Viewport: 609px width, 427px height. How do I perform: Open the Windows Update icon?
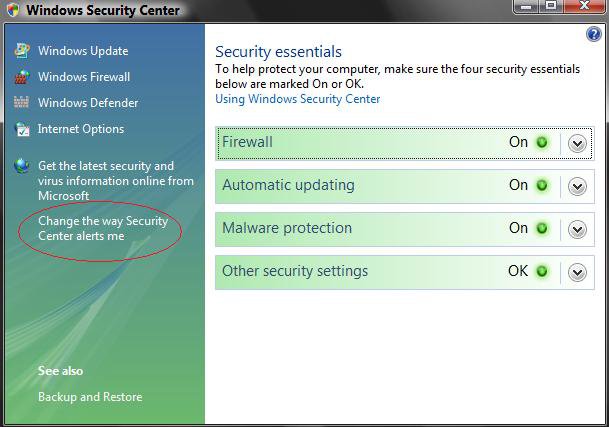[x=22, y=51]
